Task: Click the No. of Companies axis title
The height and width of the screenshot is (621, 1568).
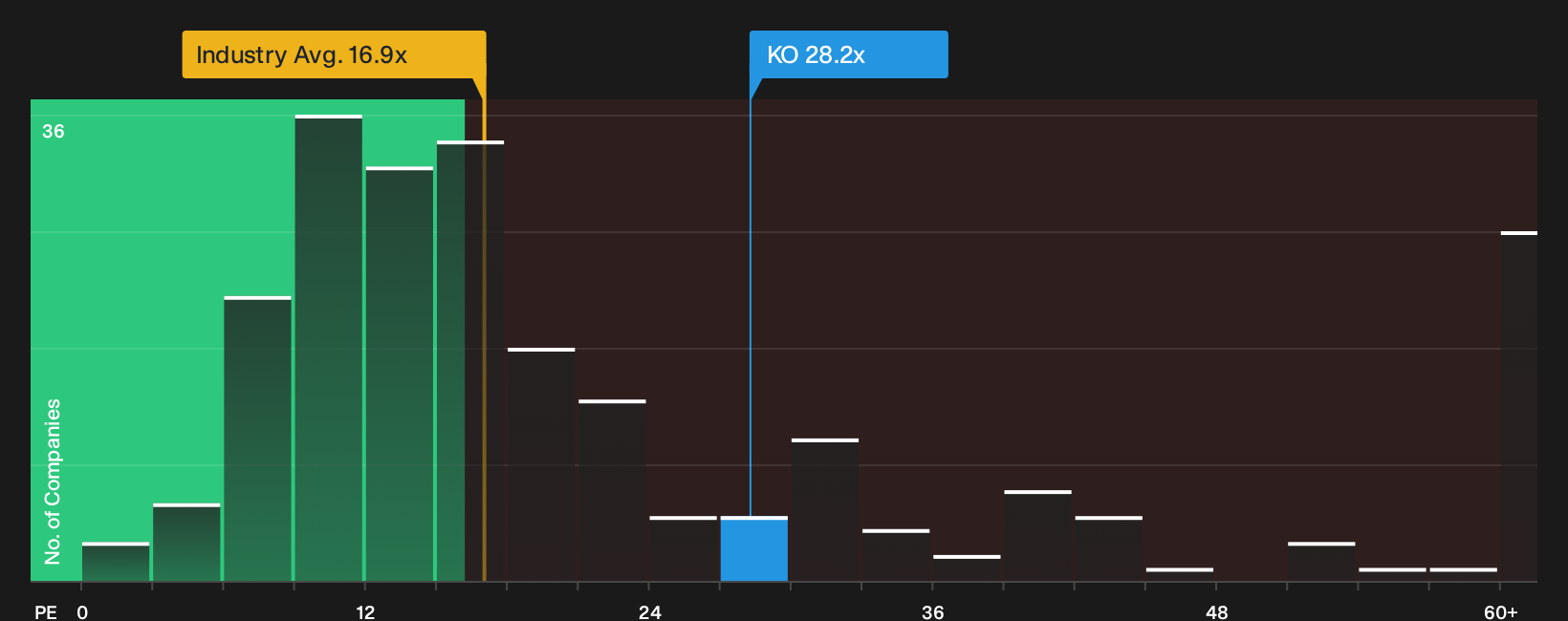Action: [x=53, y=482]
